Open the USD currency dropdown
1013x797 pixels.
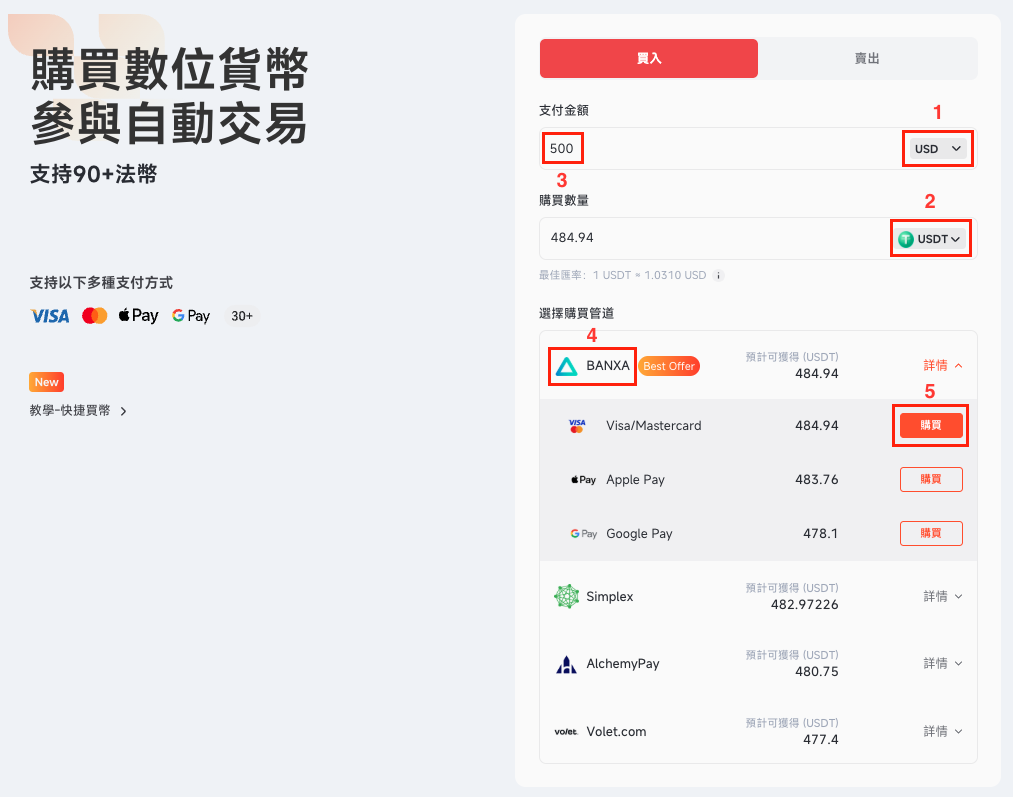click(938, 149)
